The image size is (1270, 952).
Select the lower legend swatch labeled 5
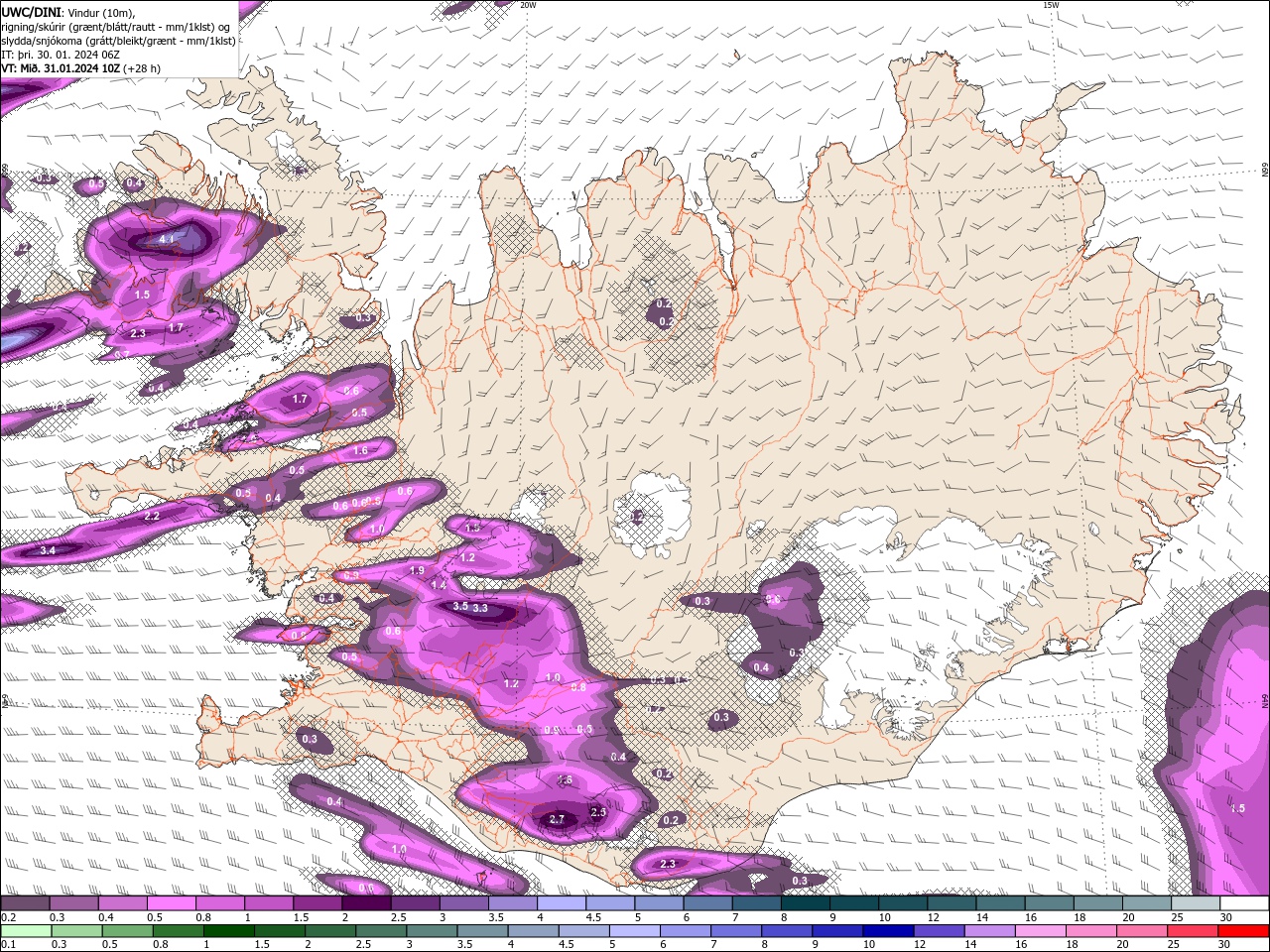point(634,931)
